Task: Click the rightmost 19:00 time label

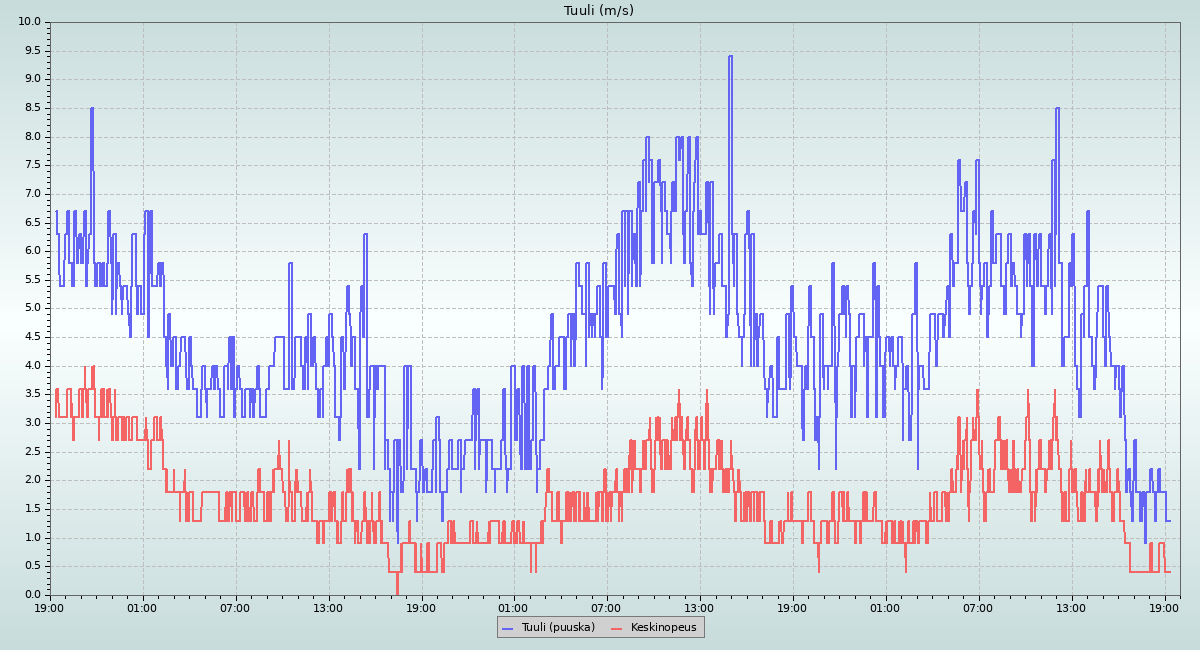Action: (x=1164, y=607)
